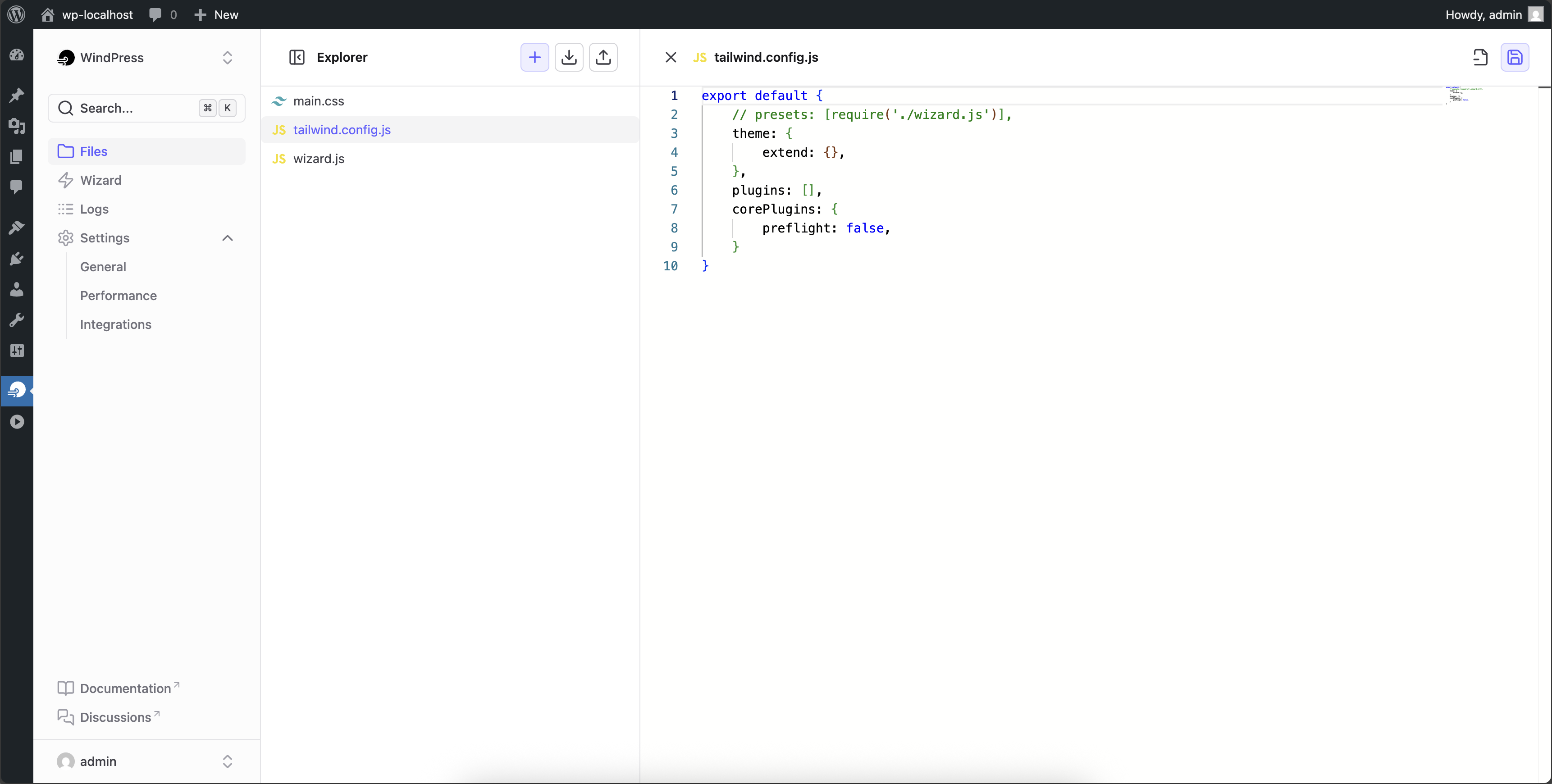
Task: Click the export upload icon in Explorer
Action: 603,57
